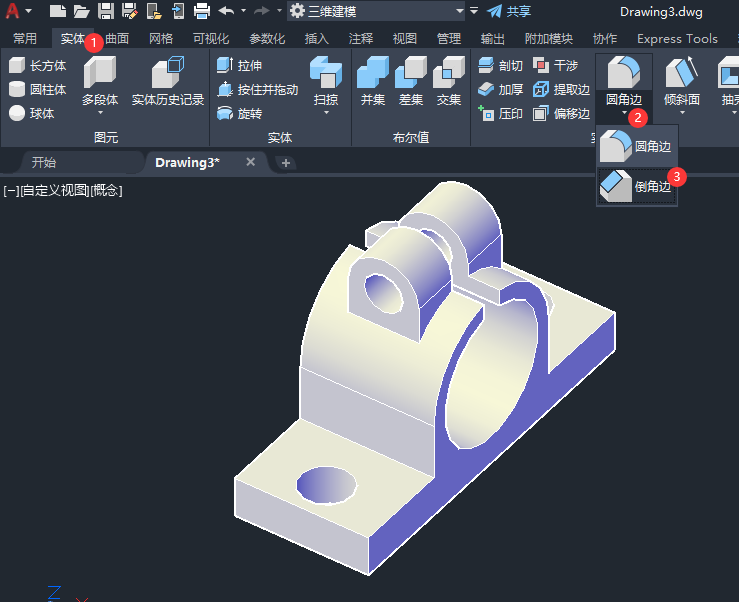Switch to the Express Tools ribbon tab
739x602 pixels.
677,39
